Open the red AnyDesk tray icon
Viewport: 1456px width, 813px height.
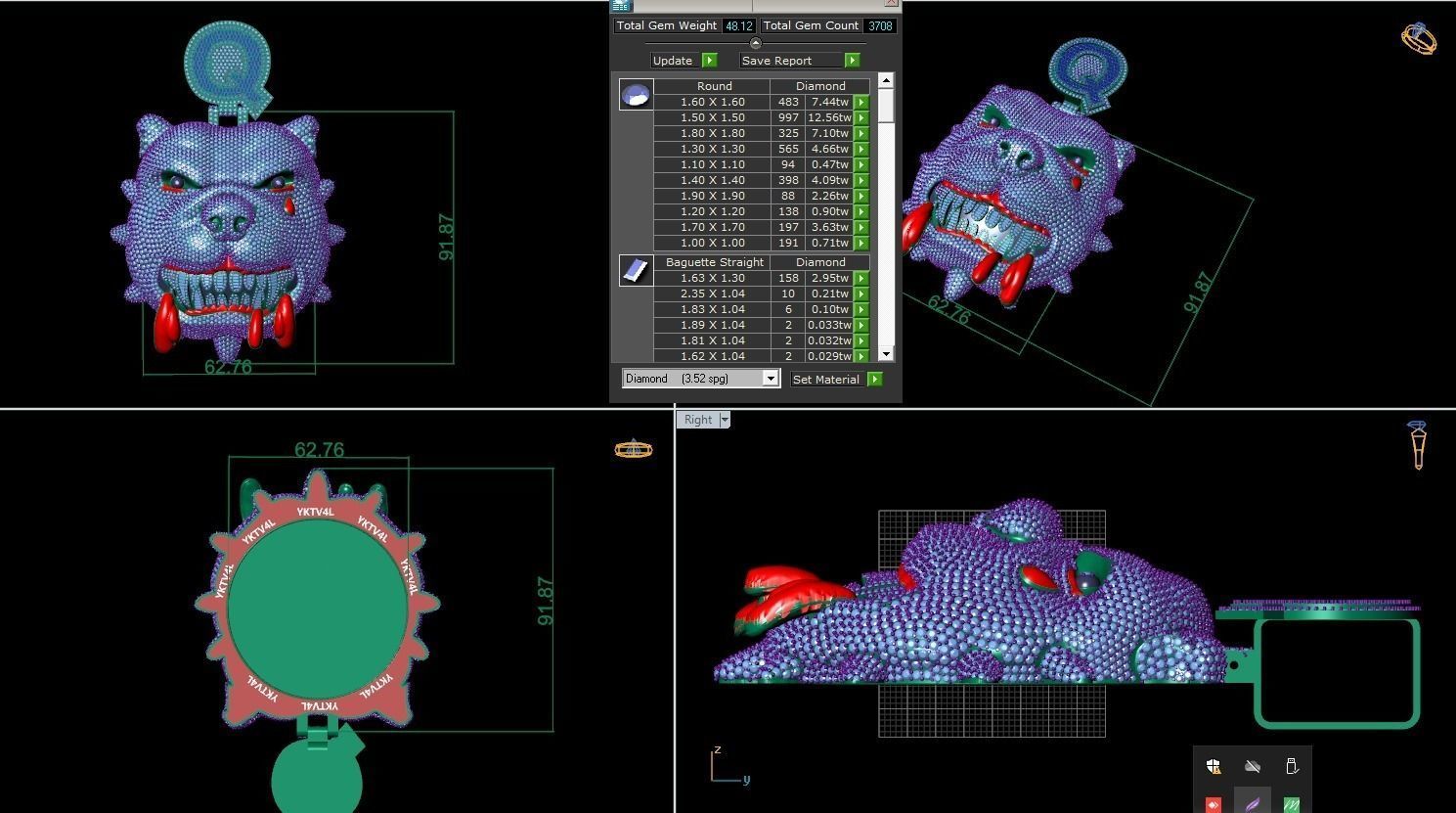point(1213,804)
